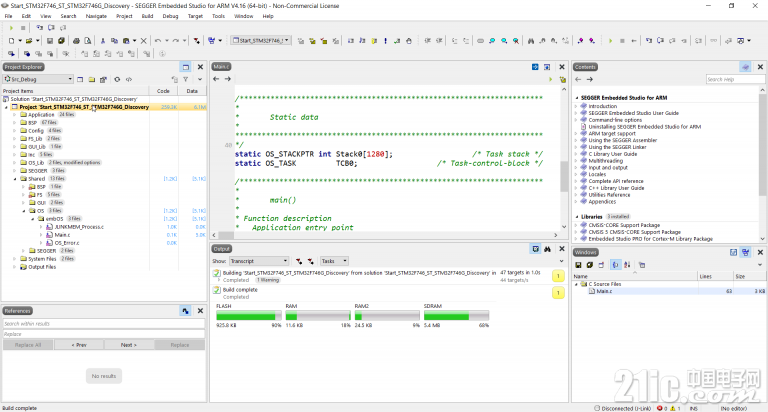Click the magnifier zoom icon with the red X
Screen dimensions: 768x412
point(516,41)
